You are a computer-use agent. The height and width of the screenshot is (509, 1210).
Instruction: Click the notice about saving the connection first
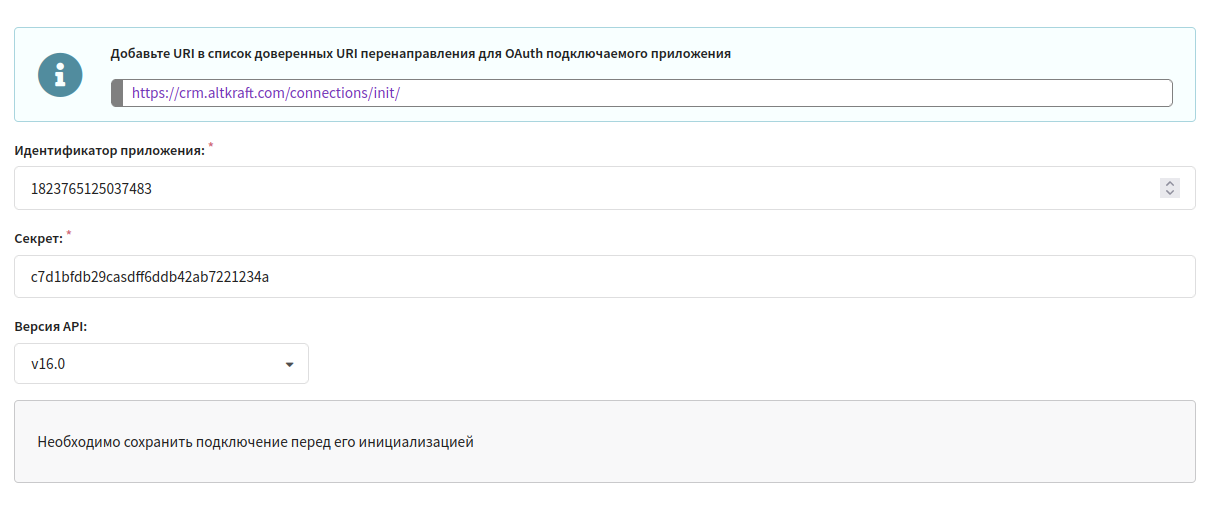255,441
